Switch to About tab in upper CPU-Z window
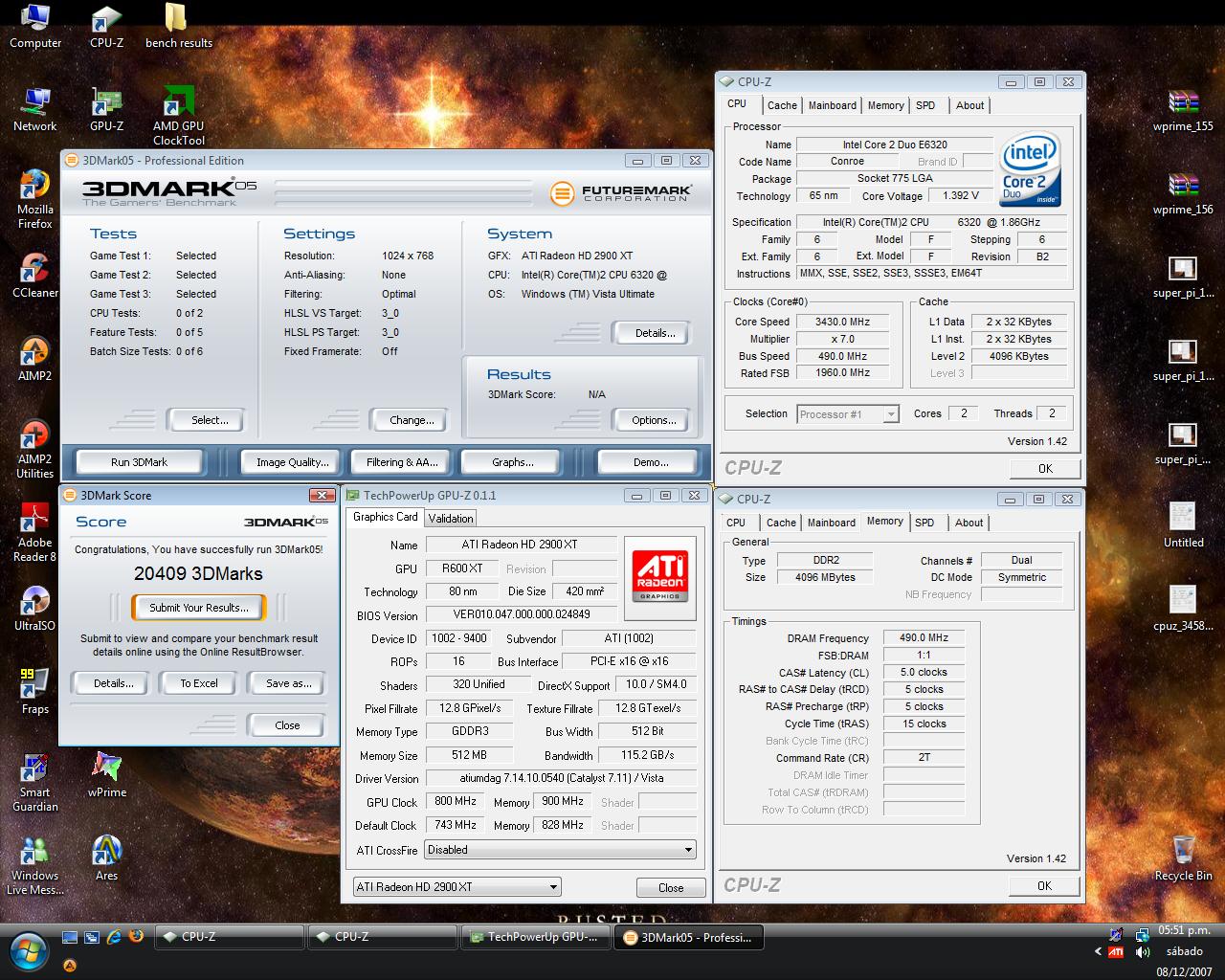The height and width of the screenshot is (980, 1225). point(969,105)
